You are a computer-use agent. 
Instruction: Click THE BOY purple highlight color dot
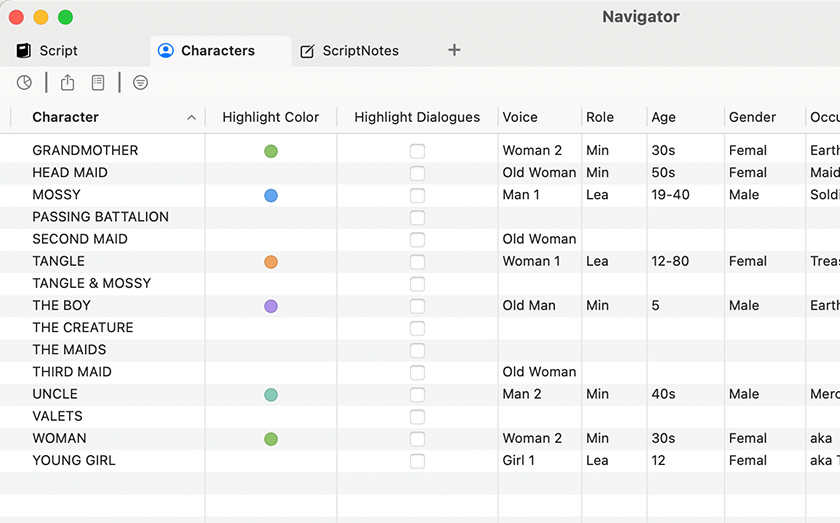coord(271,306)
